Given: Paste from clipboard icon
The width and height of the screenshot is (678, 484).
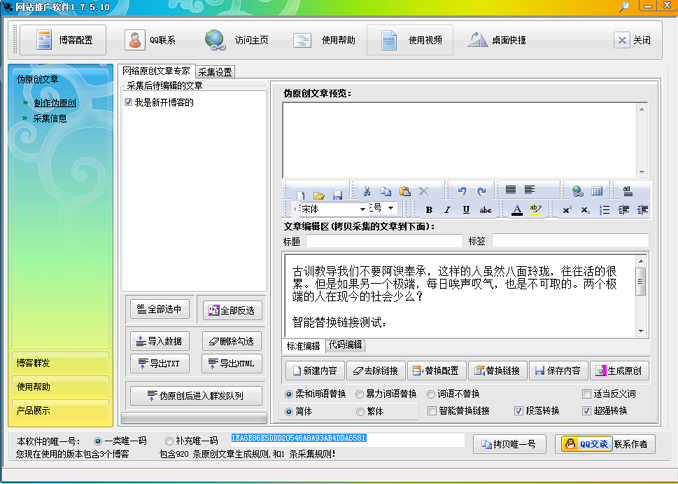Looking at the screenshot, I should pyautogui.click(x=405, y=191).
